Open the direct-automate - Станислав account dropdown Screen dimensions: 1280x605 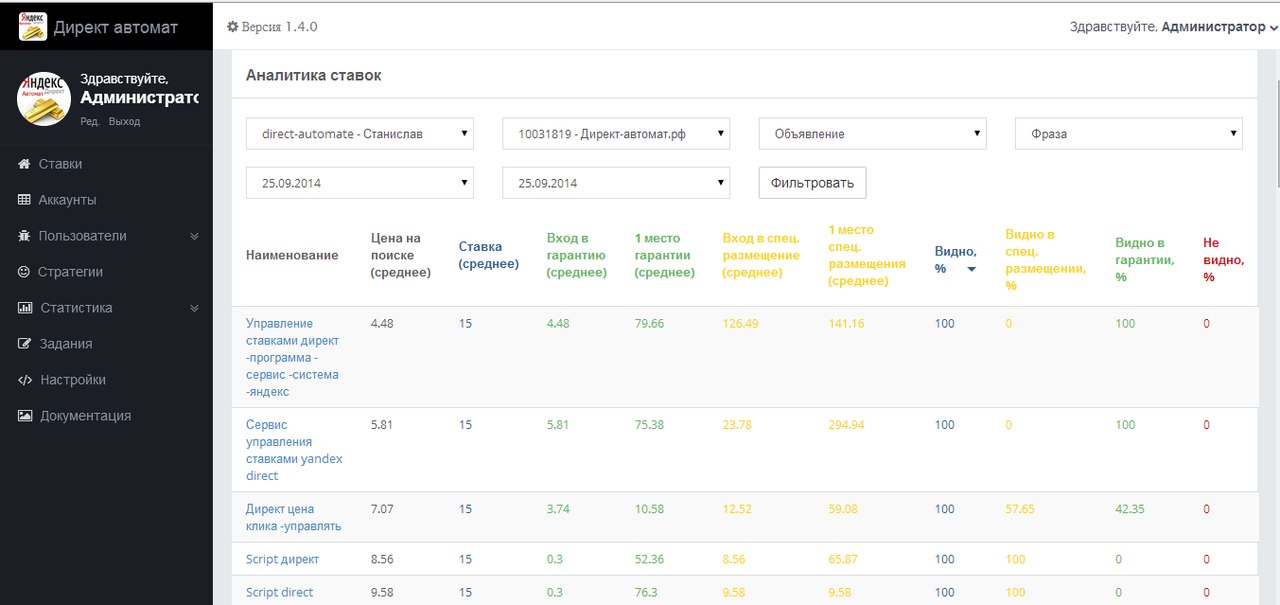360,134
